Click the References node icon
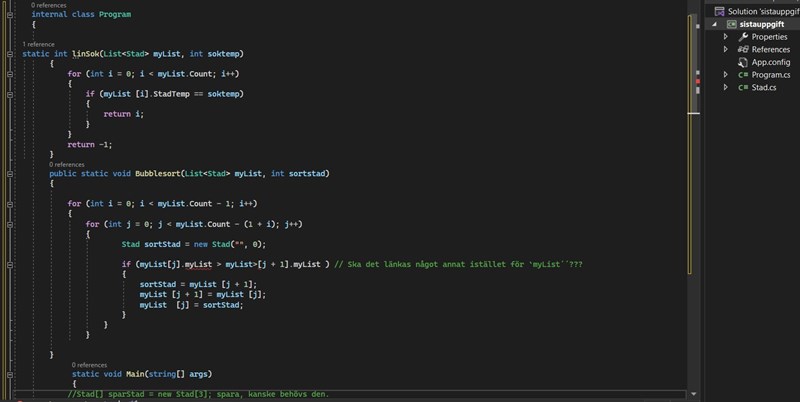Viewport: 800px width, 402px height. click(x=743, y=49)
